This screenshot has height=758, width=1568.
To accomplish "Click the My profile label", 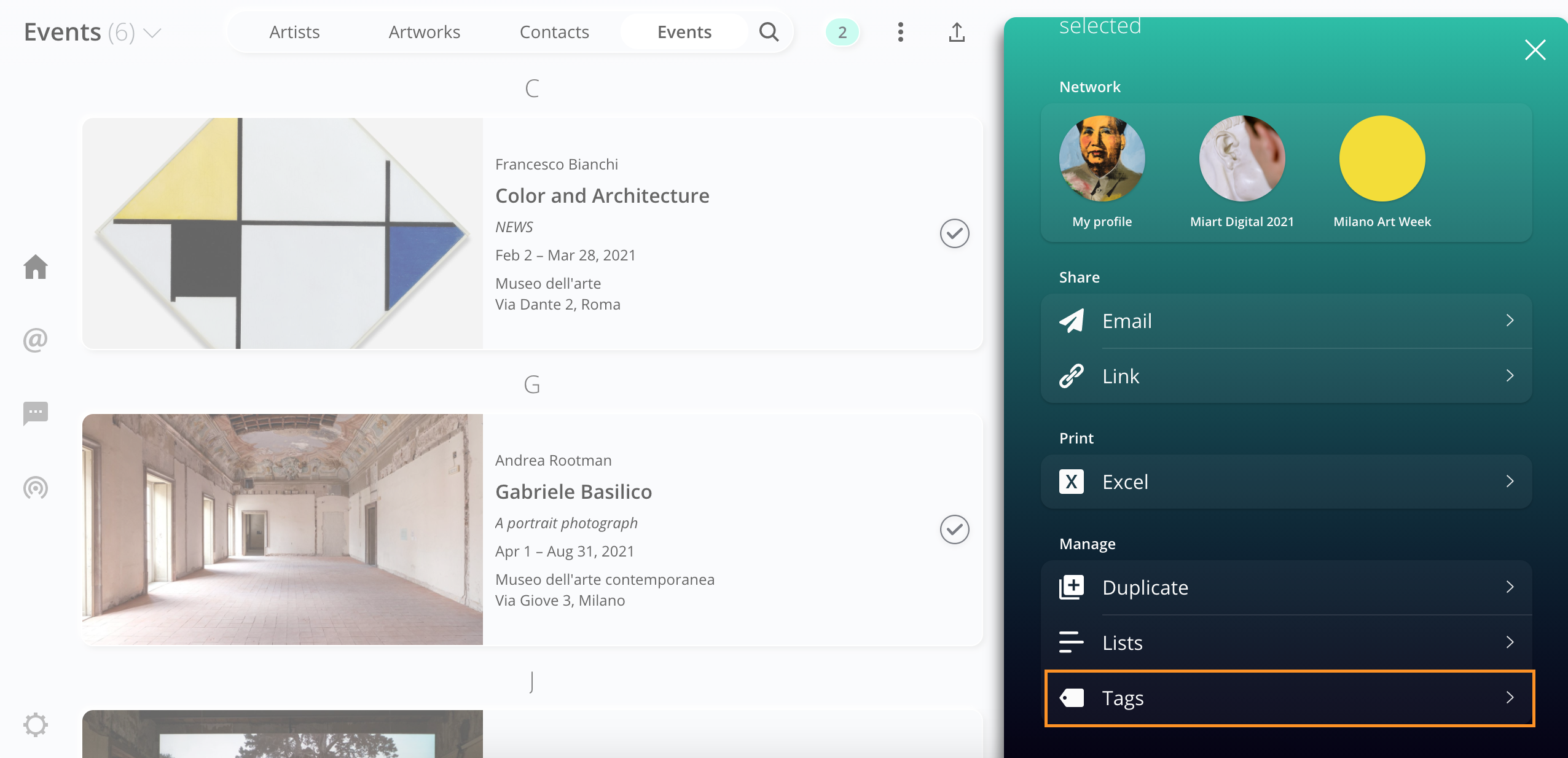I will click(x=1102, y=222).
